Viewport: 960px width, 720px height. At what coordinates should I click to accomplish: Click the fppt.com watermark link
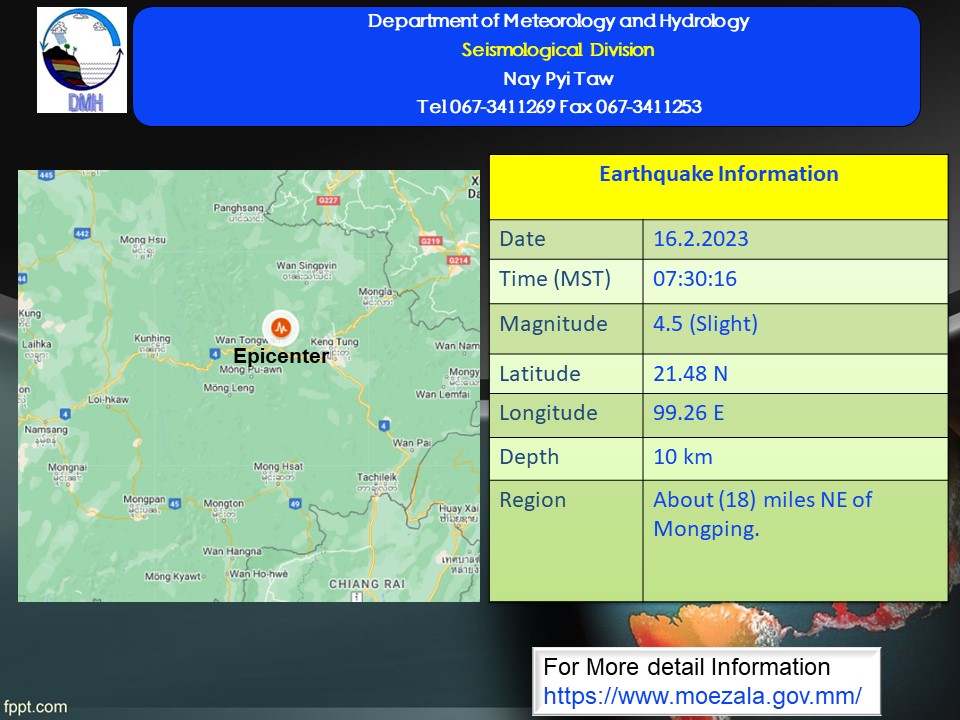[x=35, y=707]
